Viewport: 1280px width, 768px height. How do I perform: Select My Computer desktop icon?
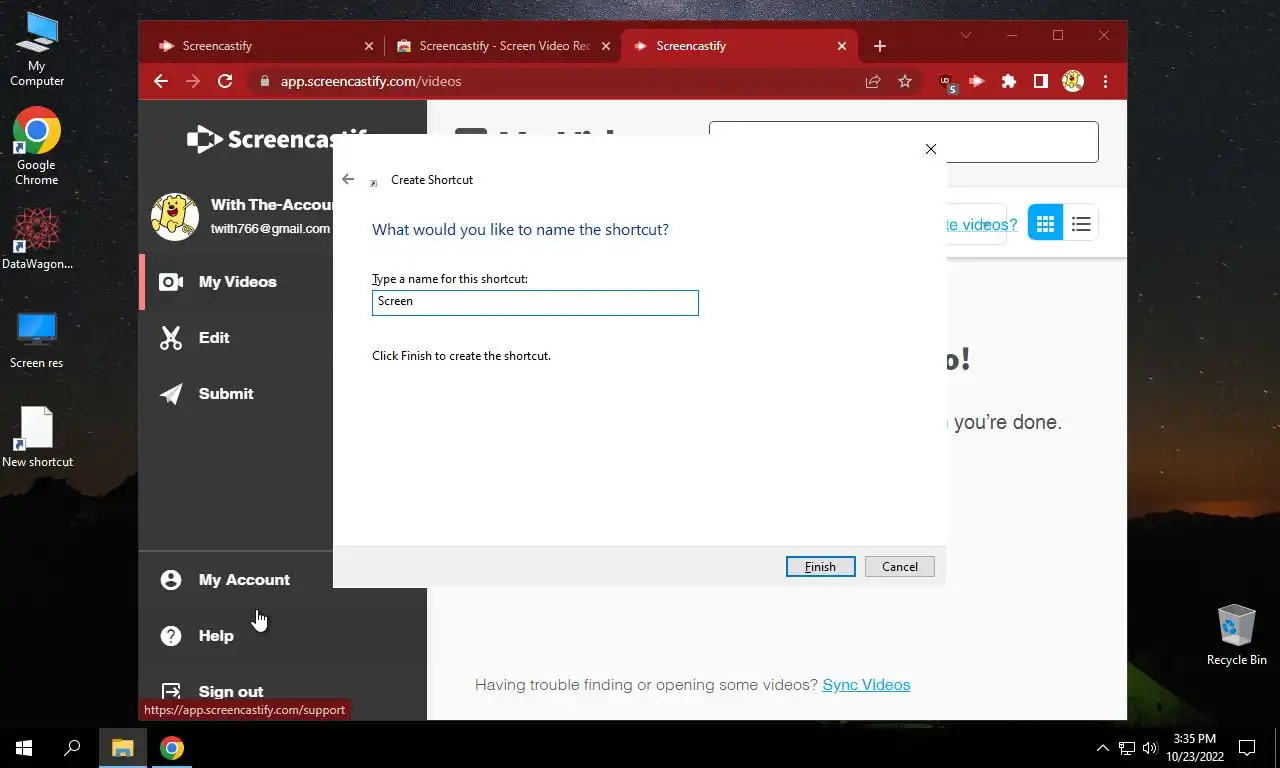[x=37, y=50]
